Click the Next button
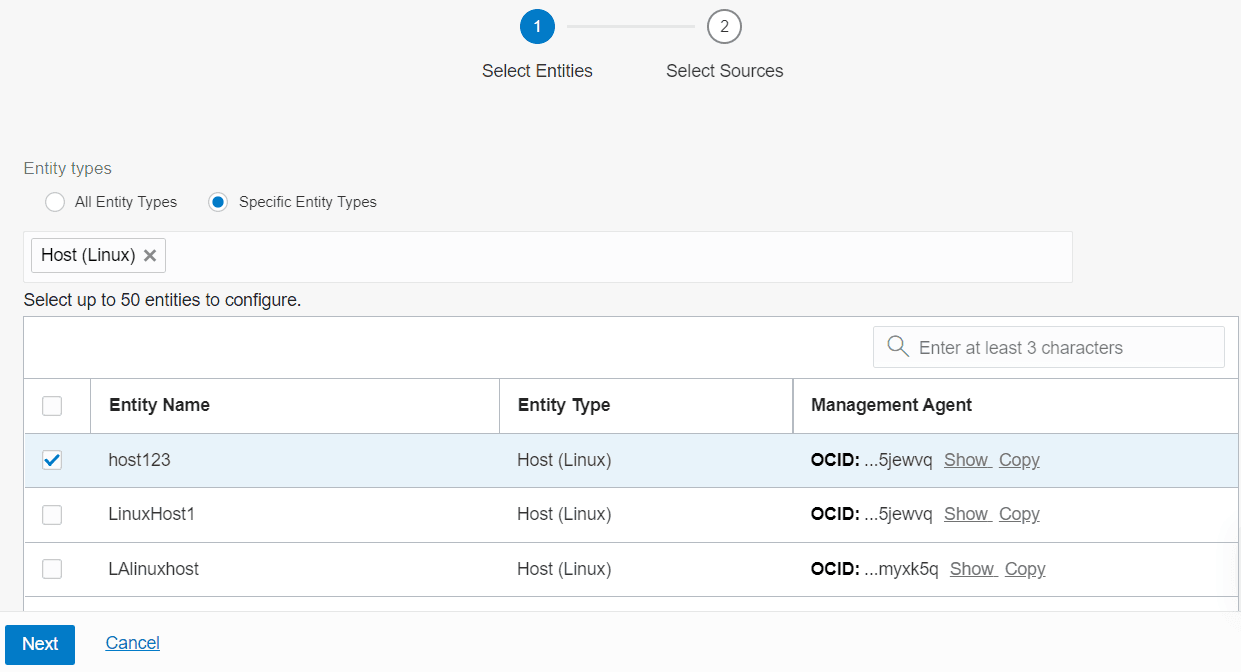Viewport: 1241px width, 672px height. (x=40, y=644)
